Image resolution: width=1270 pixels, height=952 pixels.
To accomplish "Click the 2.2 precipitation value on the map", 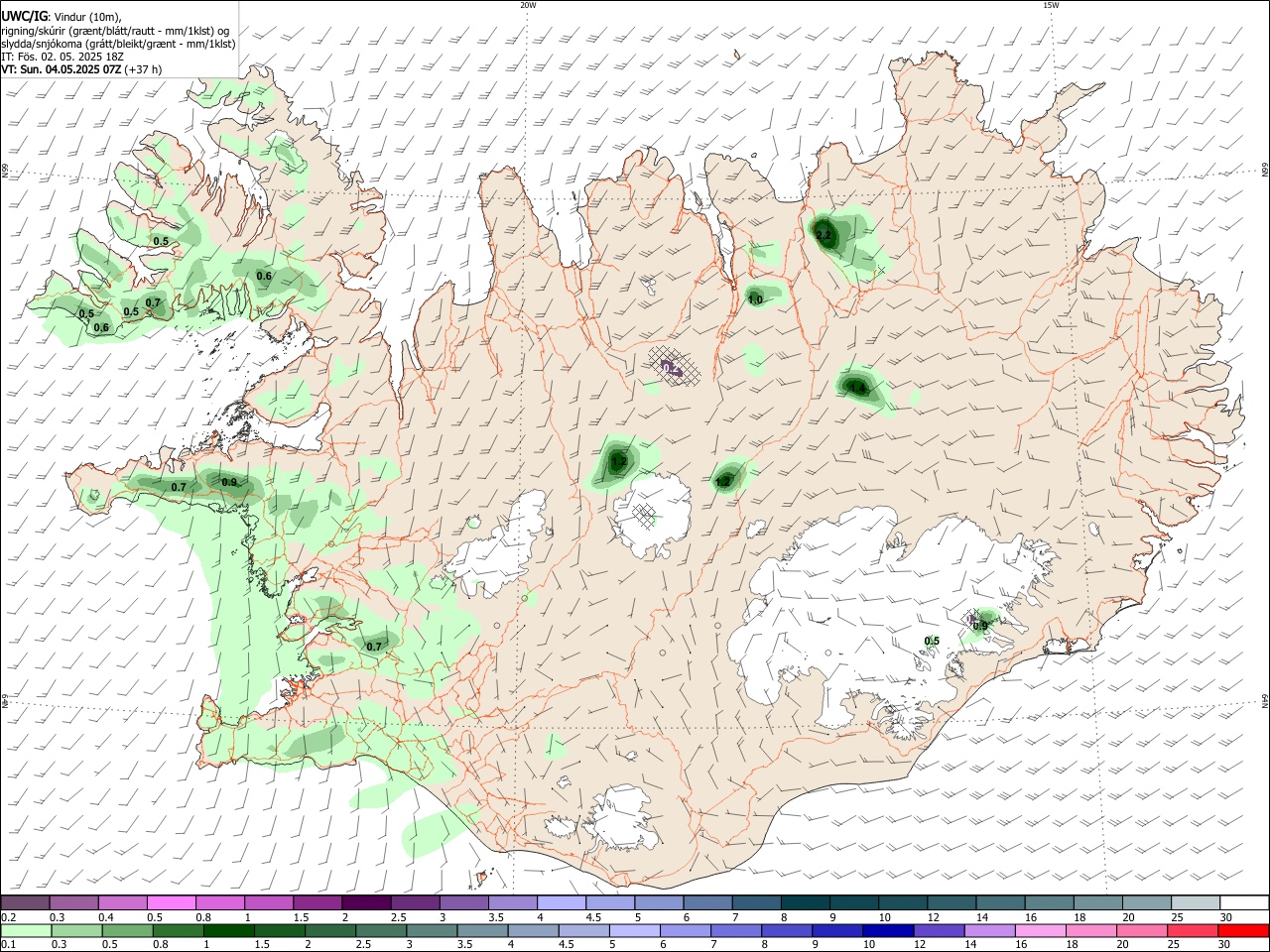I will (x=824, y=235).
